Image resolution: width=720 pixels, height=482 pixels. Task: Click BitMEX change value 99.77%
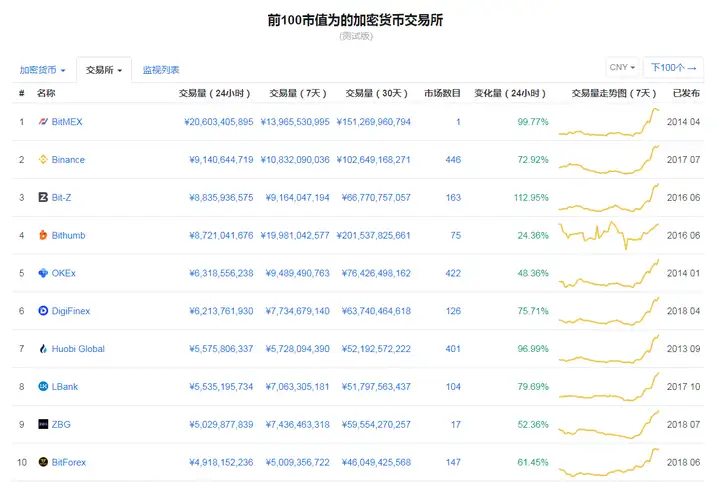533,122
